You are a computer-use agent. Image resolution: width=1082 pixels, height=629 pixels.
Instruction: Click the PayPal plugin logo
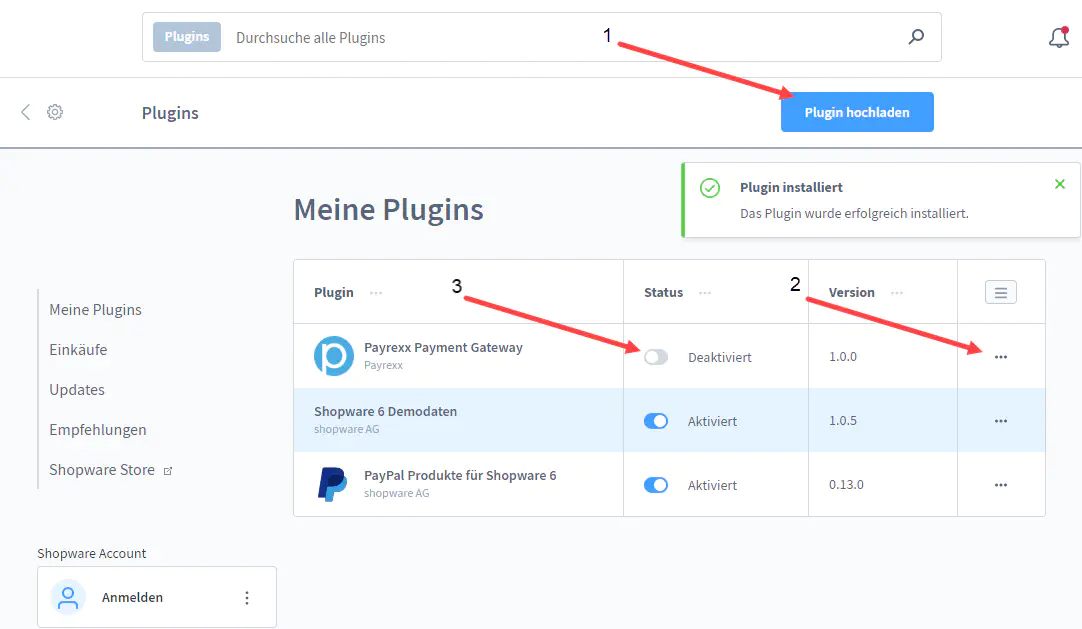click(x=333, y=484)
